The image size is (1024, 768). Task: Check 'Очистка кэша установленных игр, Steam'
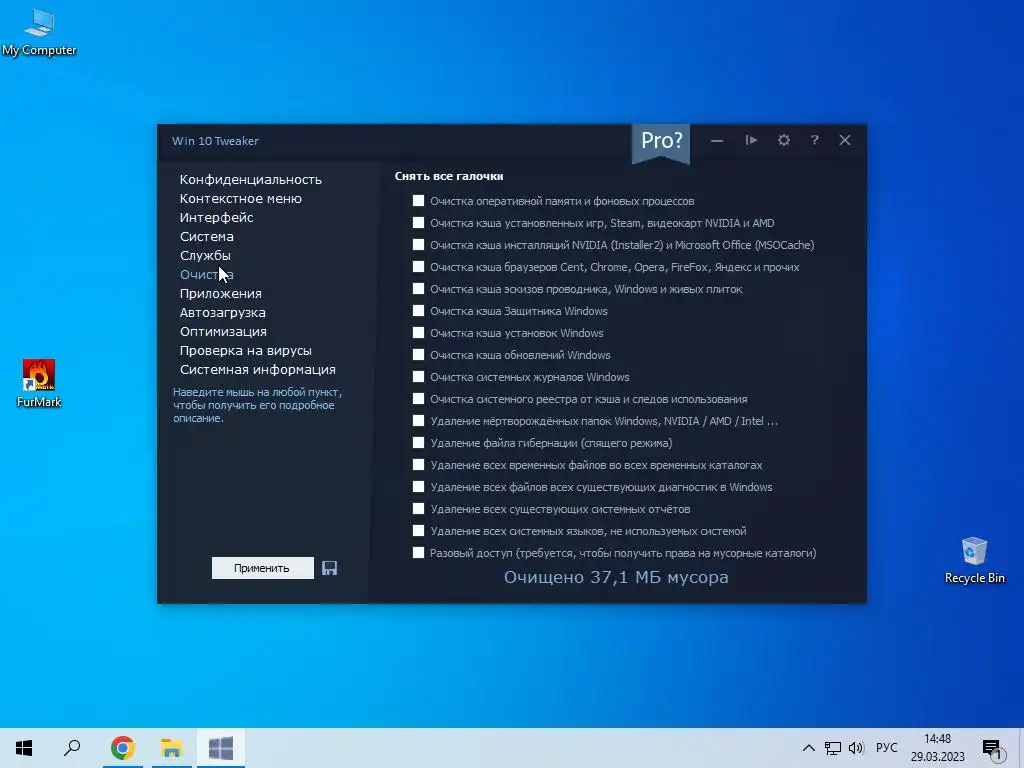(x=419, y=223)
